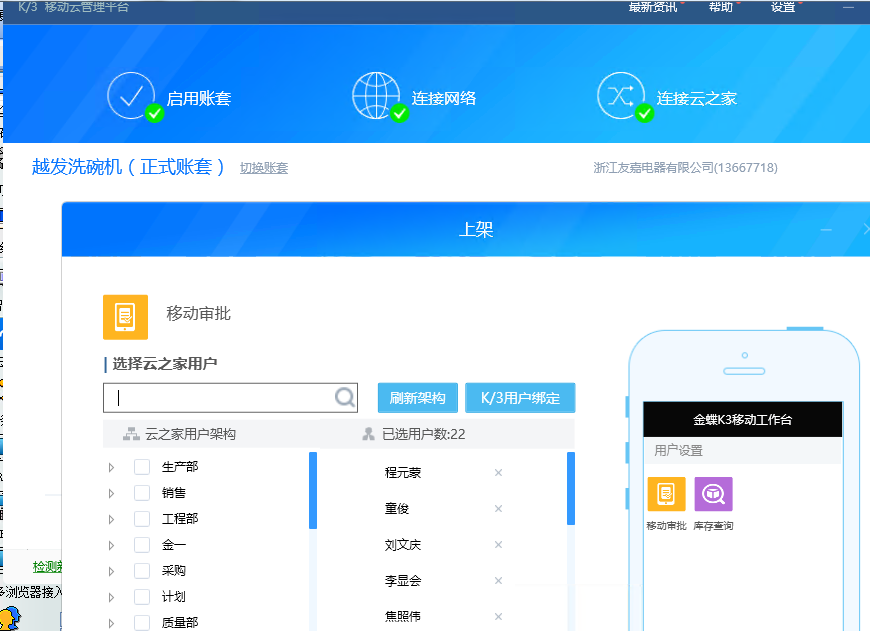
Task: Check the 质量部 checkbox
Action: (142, 623)
